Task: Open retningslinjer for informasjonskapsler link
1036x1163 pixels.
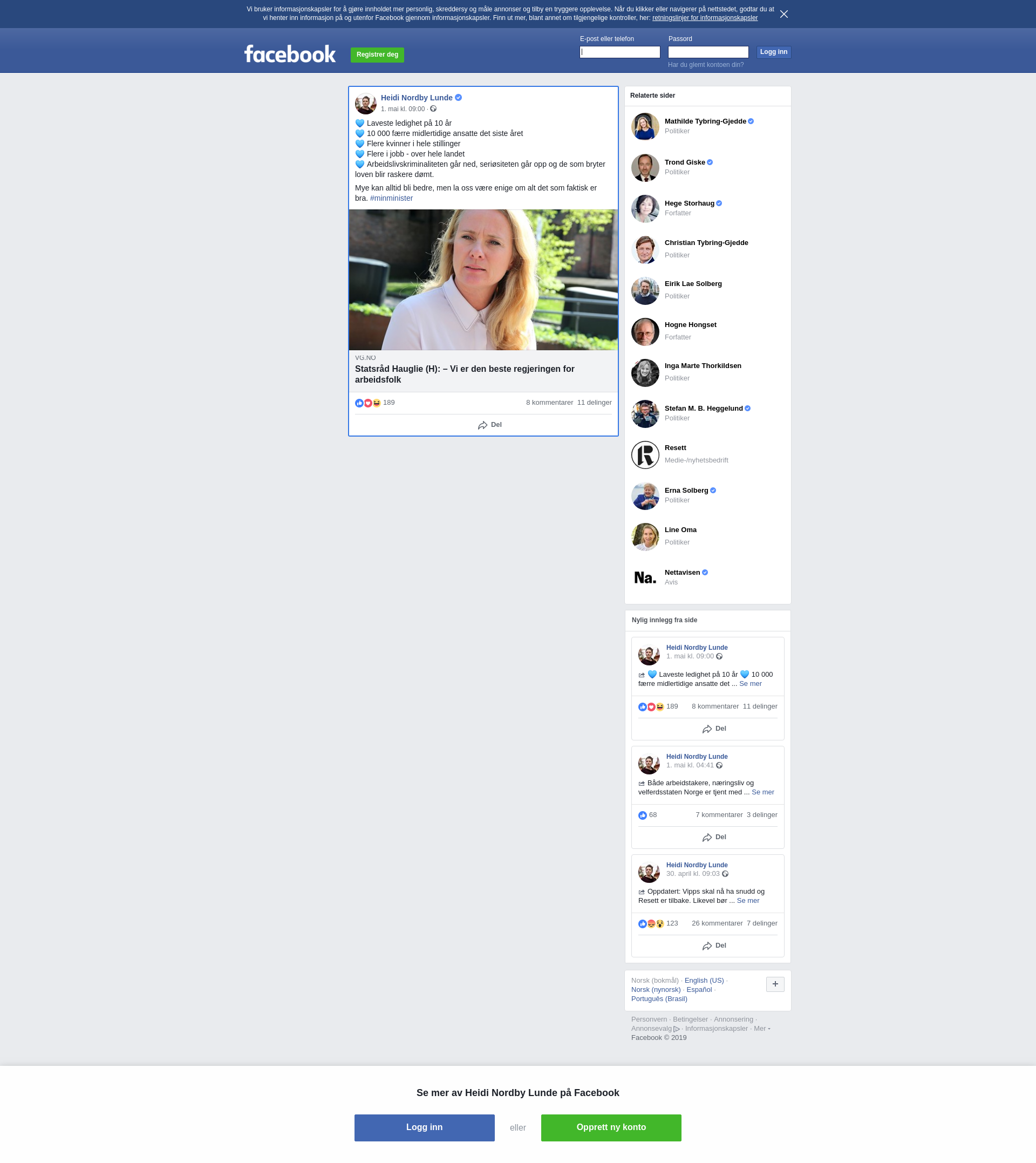Action: (x=705, y=18)
